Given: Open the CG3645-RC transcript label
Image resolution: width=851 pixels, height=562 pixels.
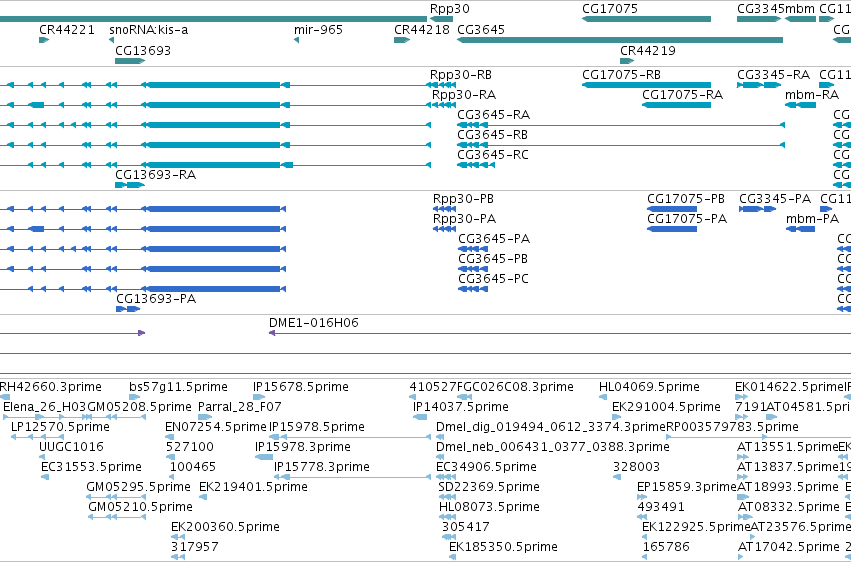Looking at the screenshot, I should pos(492,156).
